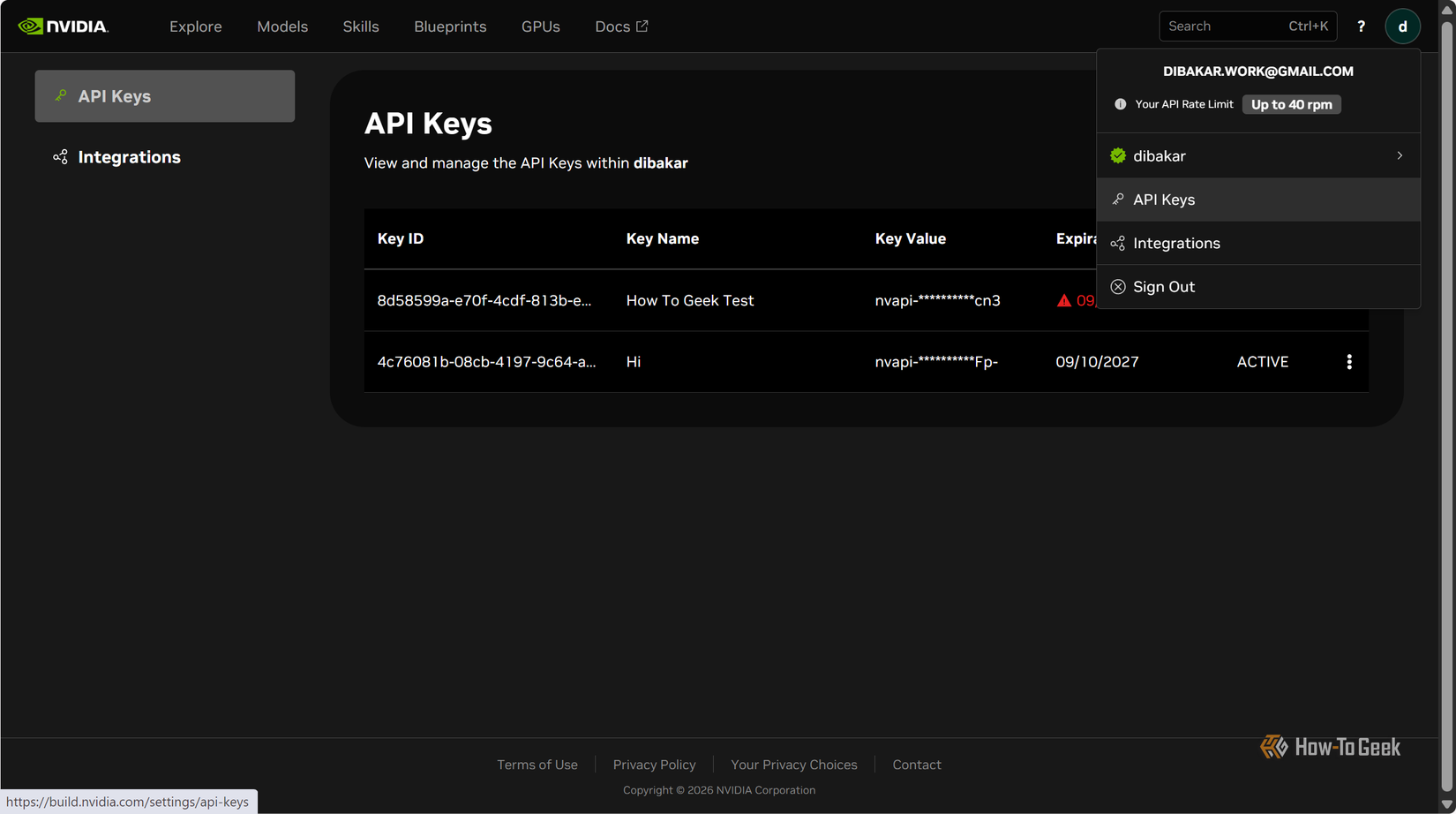1456x814 pixels.
Task: Open Your Privacy Choices link
Action: pyautogui.click(x=794, y=765)
